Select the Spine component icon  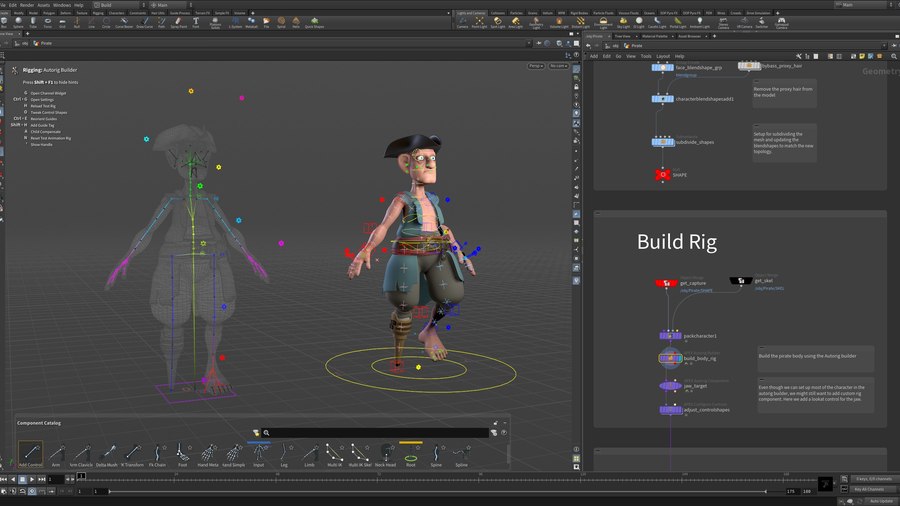pyautogui.click(x=436, y=454)
